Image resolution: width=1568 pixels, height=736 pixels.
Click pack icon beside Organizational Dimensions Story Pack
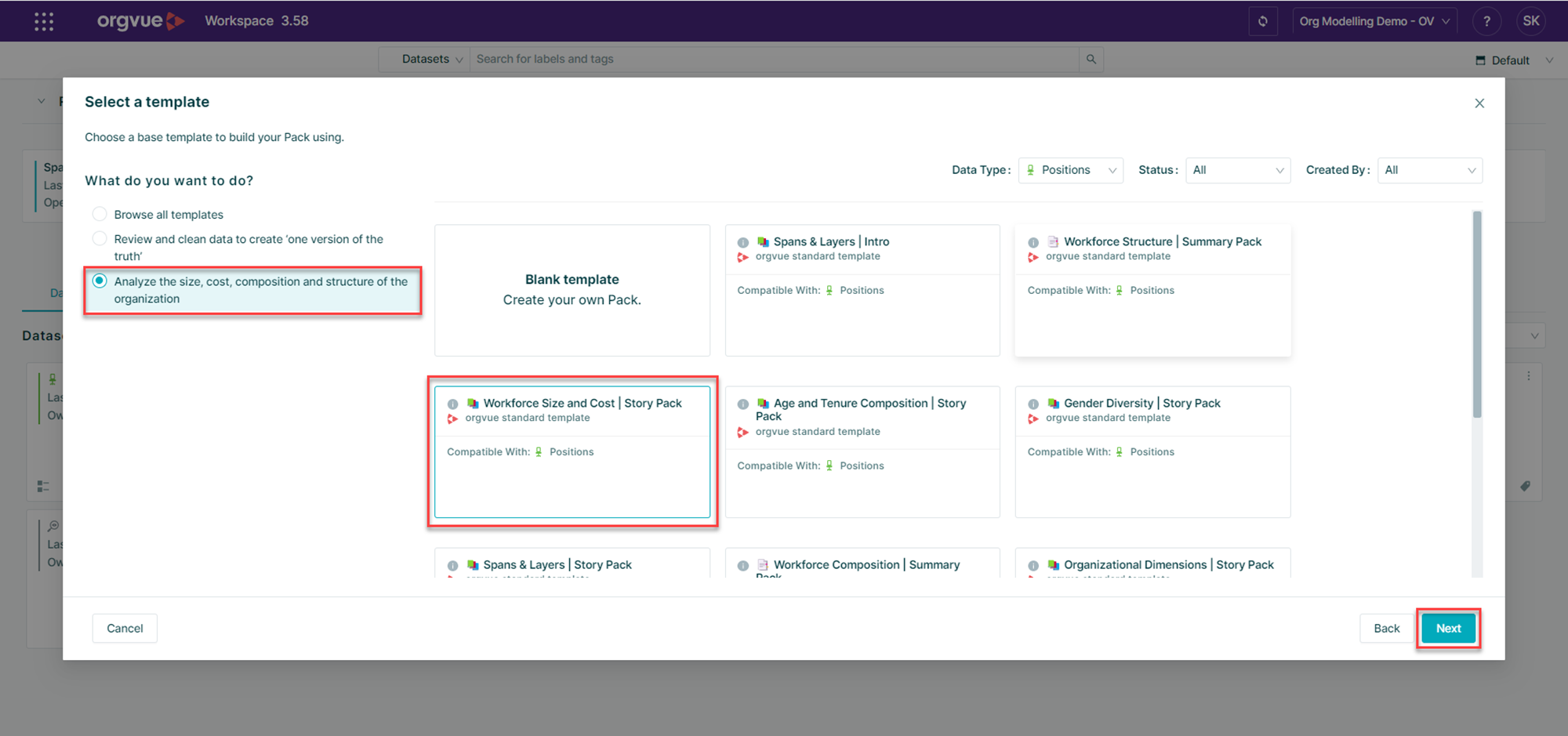pos(1053,565)
